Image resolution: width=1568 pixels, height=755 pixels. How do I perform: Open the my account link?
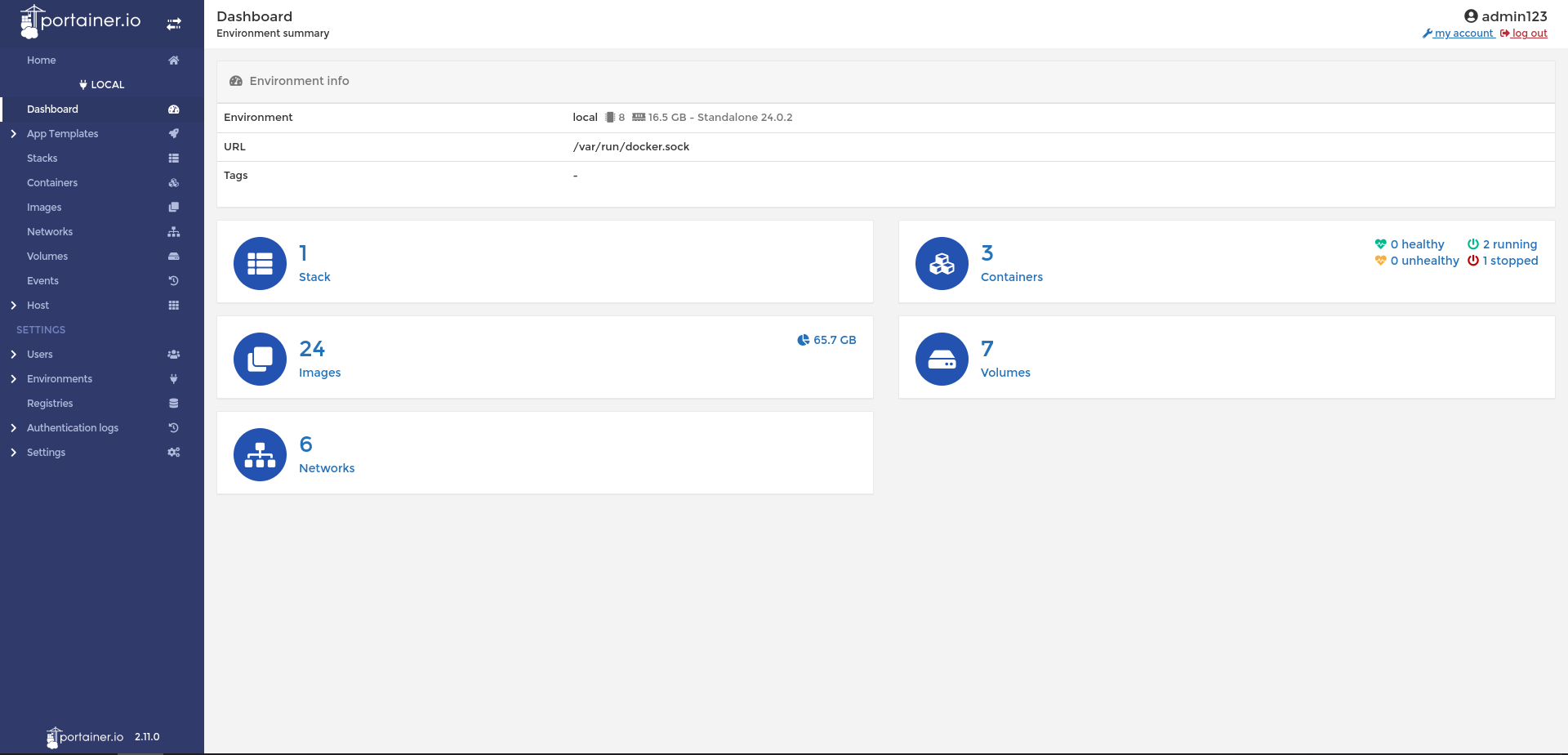(x=1463, y=34)
